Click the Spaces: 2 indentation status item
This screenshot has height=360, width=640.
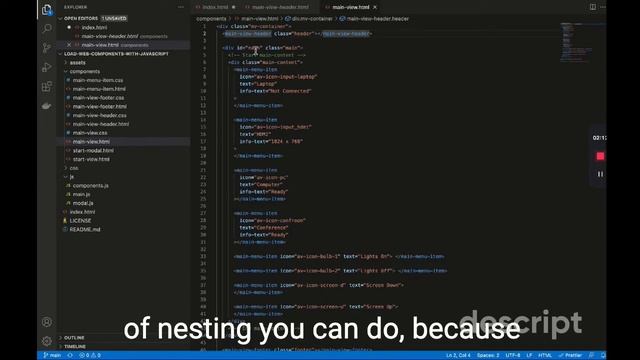pos(488,356)
